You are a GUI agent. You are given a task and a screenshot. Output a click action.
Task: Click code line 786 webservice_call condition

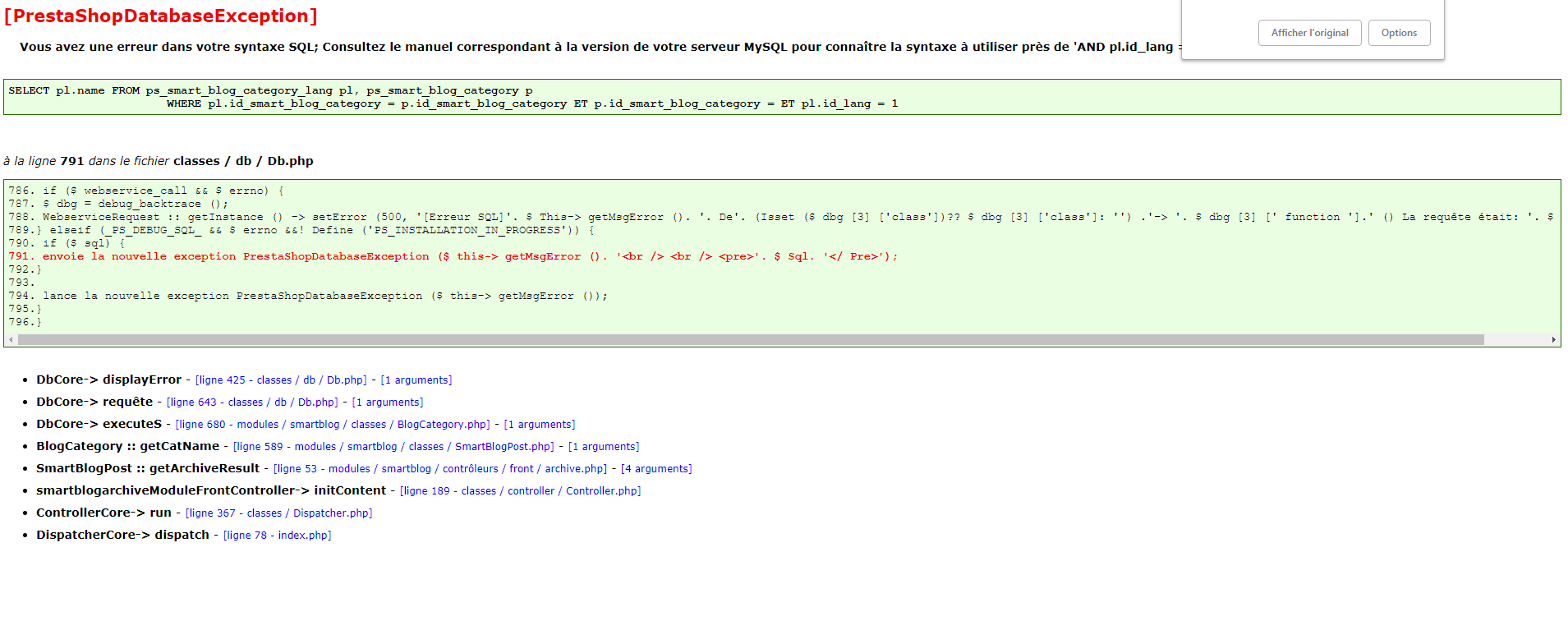146,191
